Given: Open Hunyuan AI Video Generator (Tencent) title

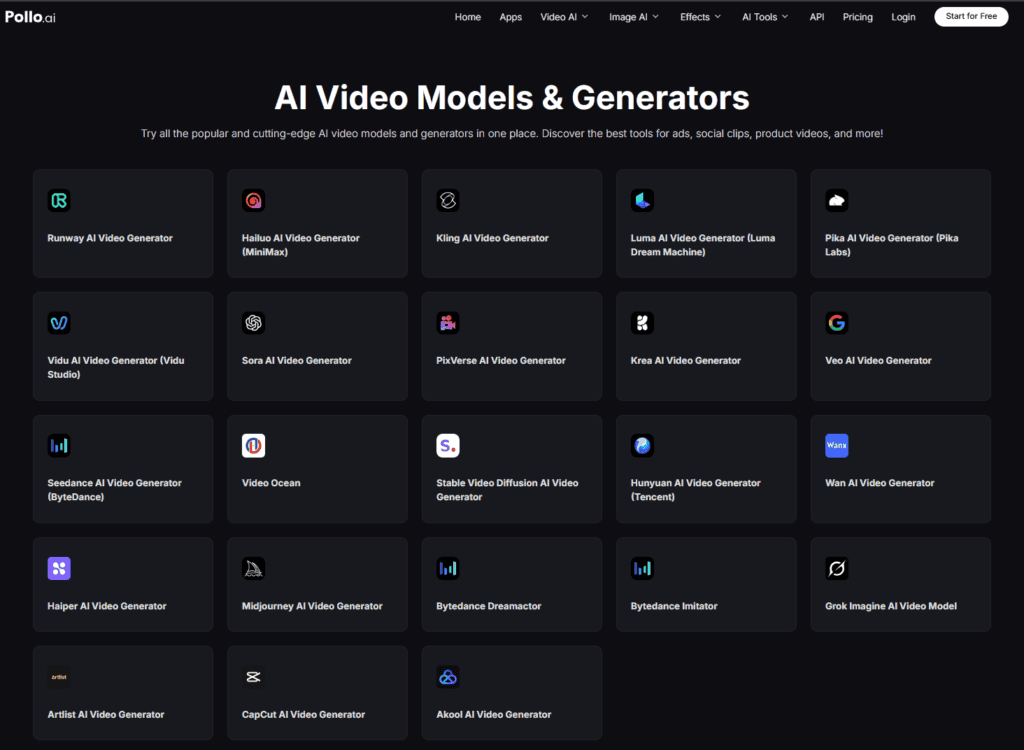Looking at the screenshot, I should [696, 490].
